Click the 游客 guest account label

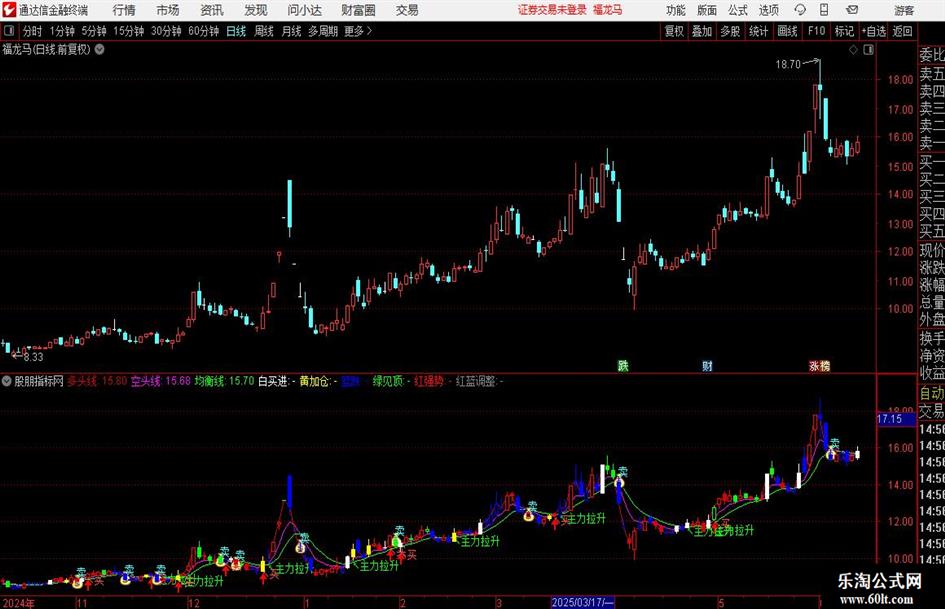904,10
